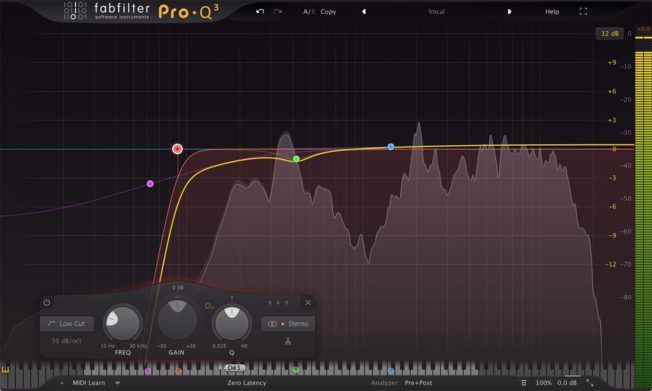
Task: Click the 100% gain scale value
Action: [543, 383]
